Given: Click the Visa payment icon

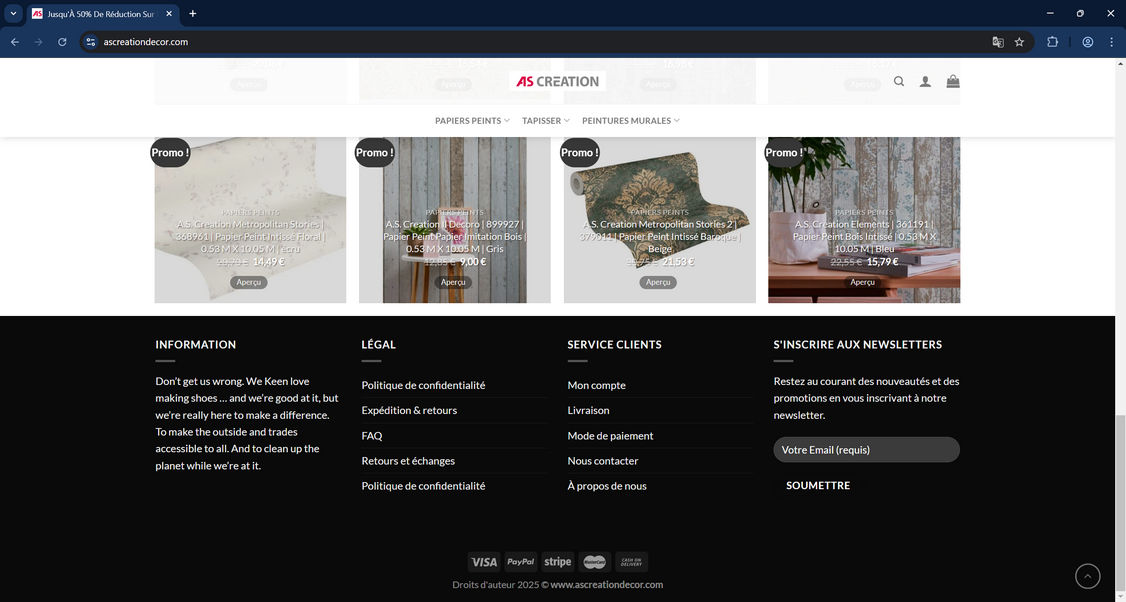Looking at the screenshot, I should [x=484, y=562].
